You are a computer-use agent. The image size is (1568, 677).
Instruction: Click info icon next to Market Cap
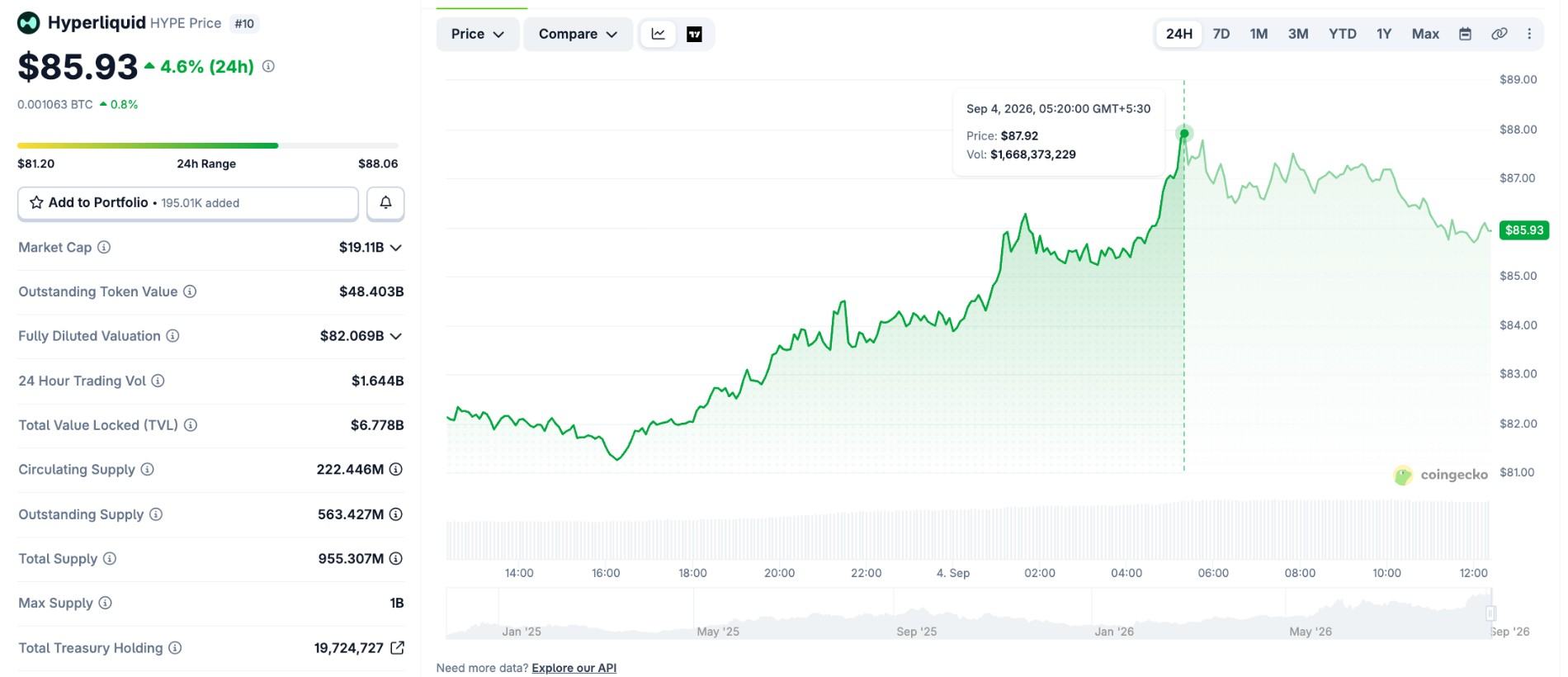[104, 247]
